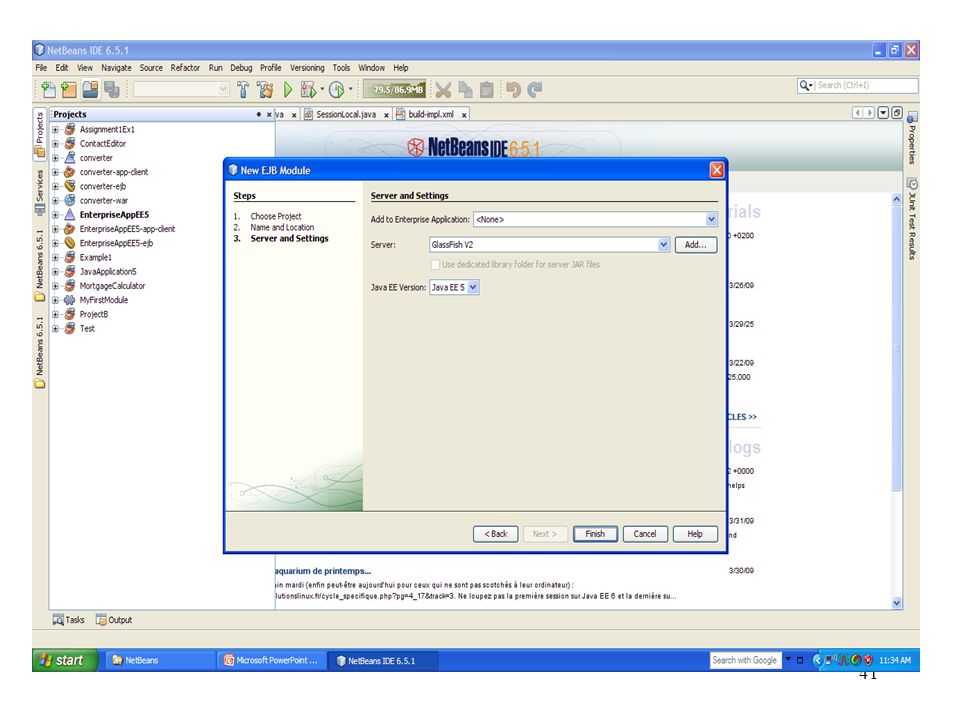This screenshot has height=720, width=960.
Task: Open the JUnit Test Results side tab
Action: 912,220
